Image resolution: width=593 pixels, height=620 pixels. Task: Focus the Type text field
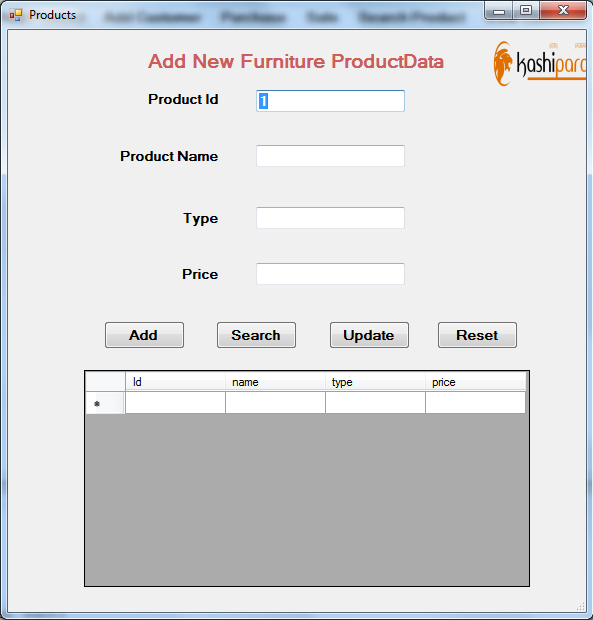330,218
